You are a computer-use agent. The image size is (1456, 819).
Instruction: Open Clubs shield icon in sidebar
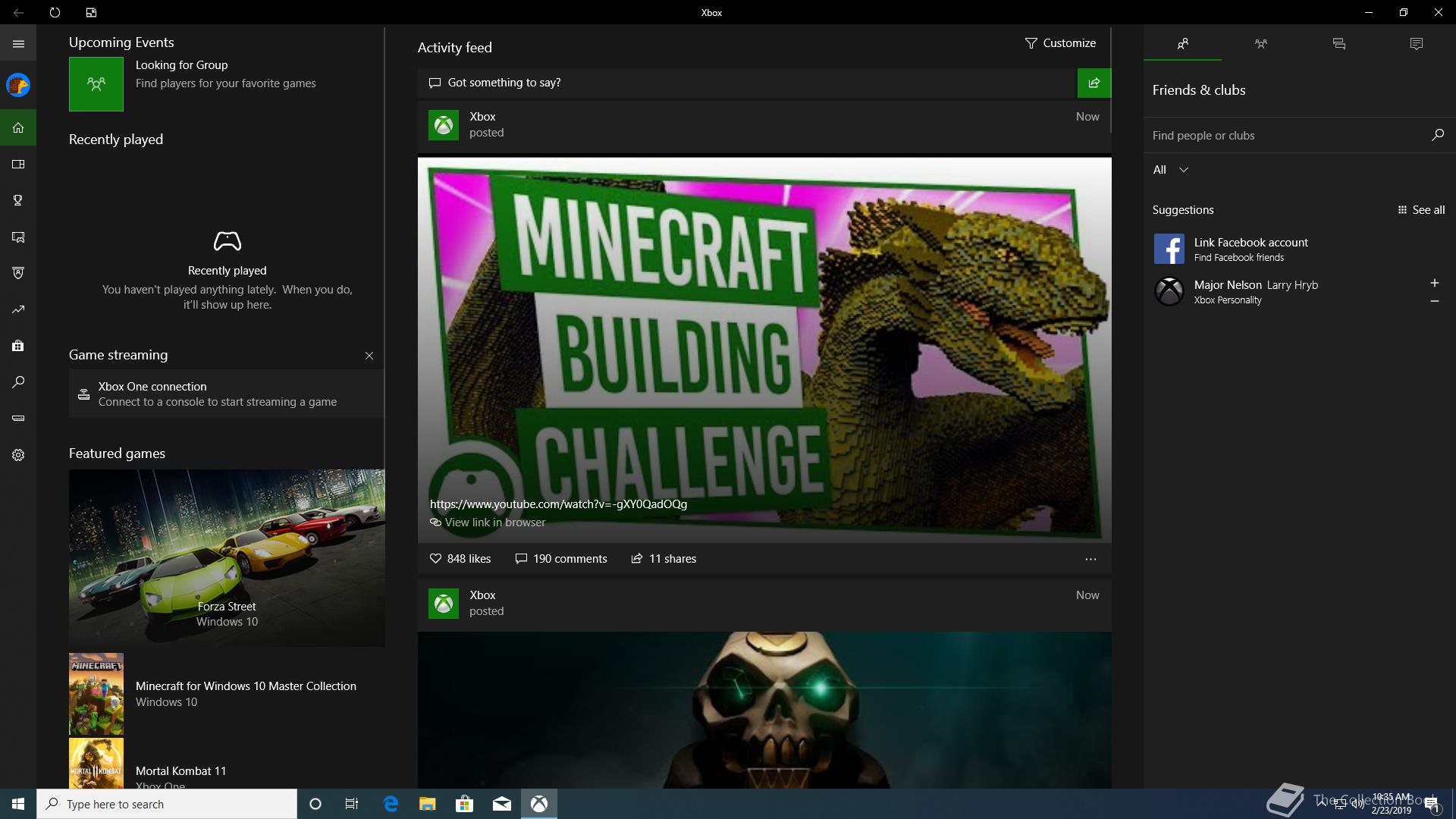(18, 273)
